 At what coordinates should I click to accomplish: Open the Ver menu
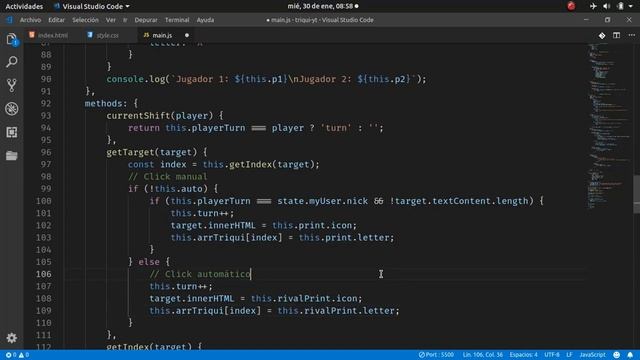(x=111, y=20)
